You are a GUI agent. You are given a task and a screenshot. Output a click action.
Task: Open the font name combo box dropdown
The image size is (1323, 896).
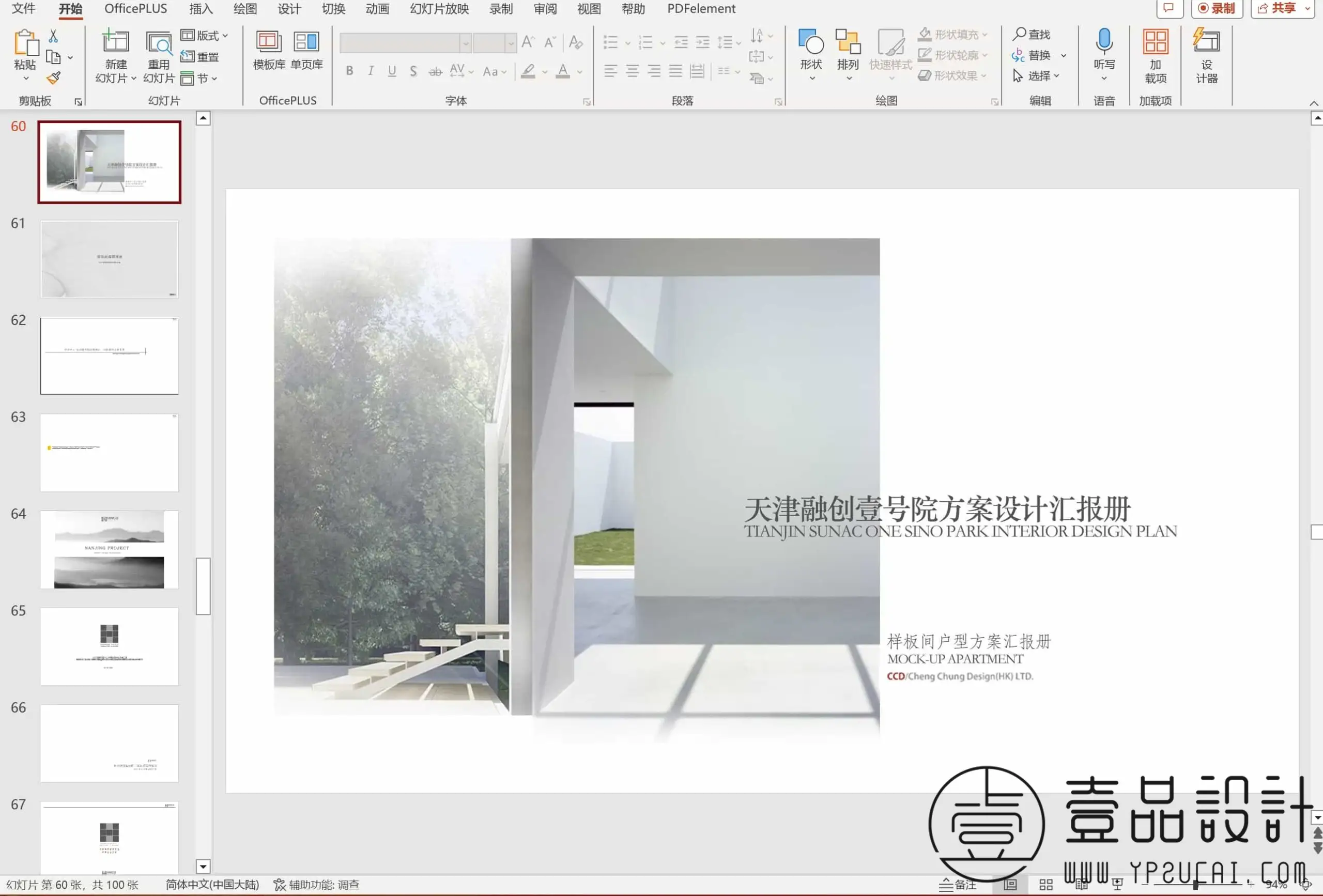pos(465,43)
